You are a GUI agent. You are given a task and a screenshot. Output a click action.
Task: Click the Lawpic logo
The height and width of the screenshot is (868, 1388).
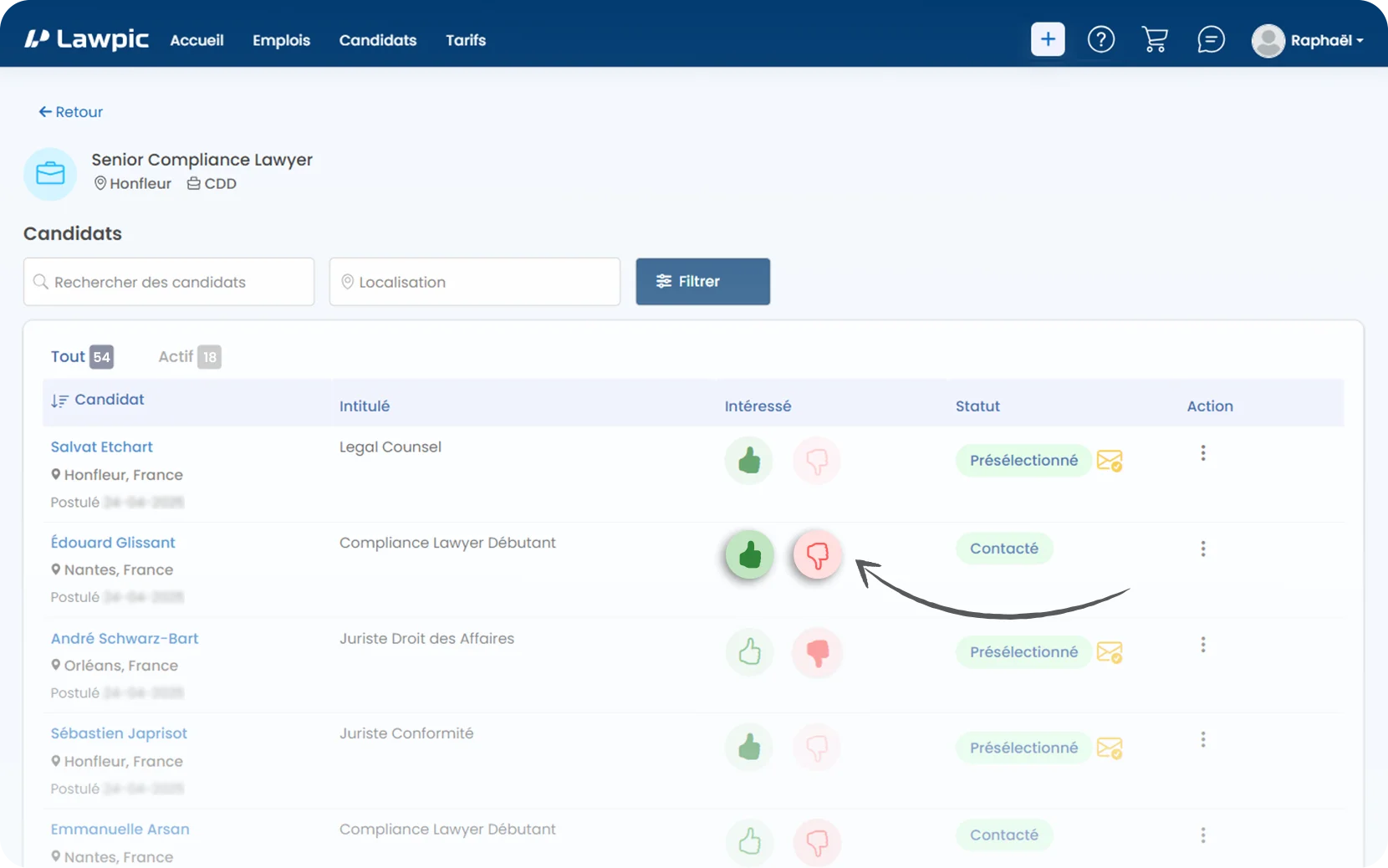tap(86, 39)
